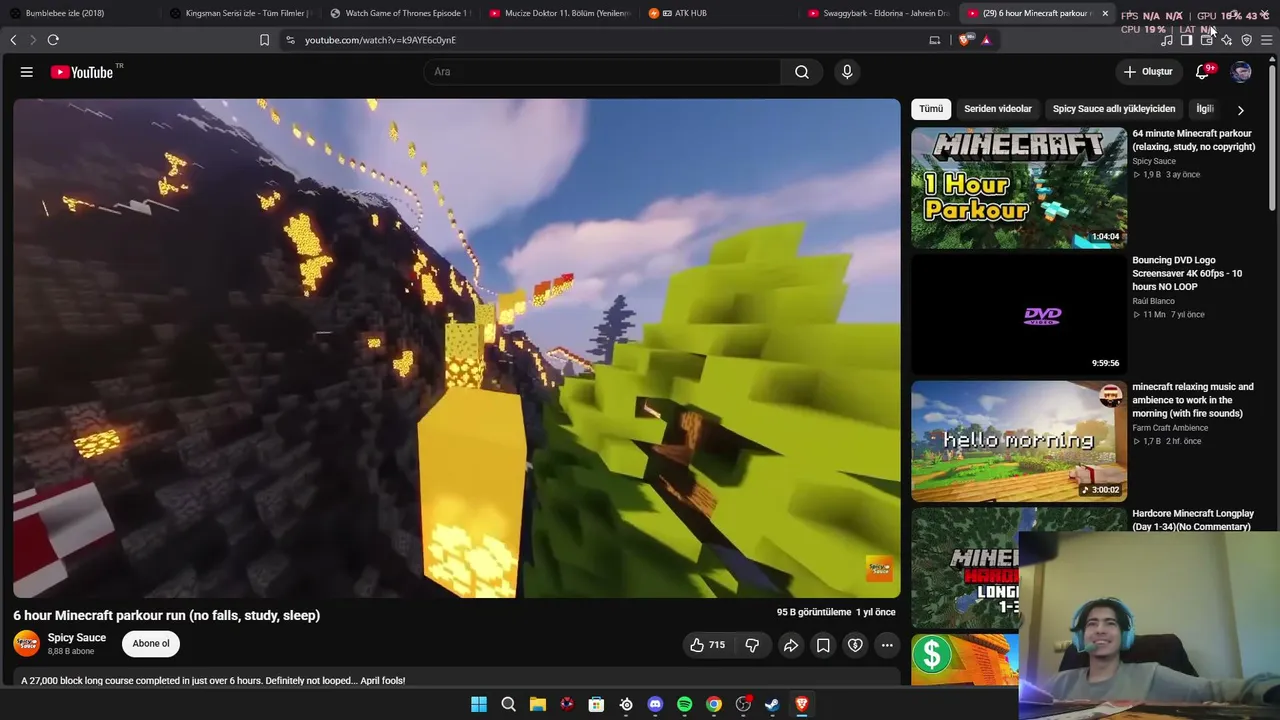Viewport: 1280px width, 720px height.
Task: Open Spotify from the taskbar
Action: (685, 704)
